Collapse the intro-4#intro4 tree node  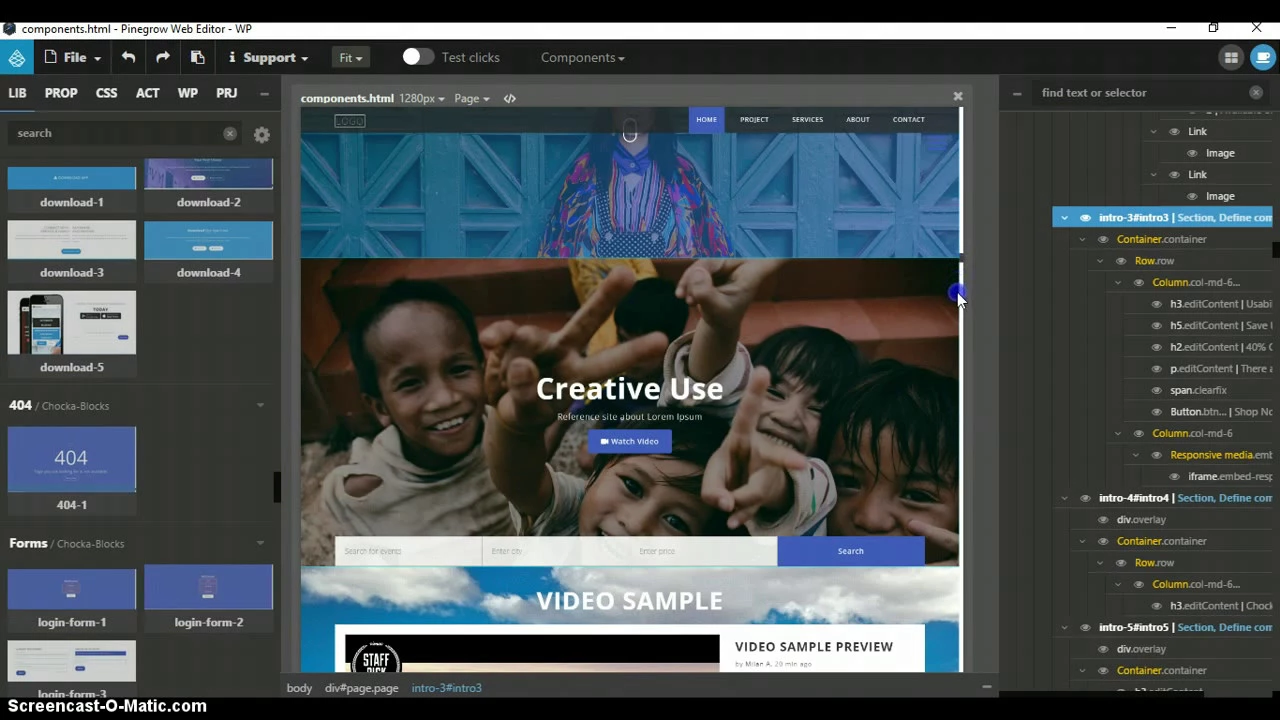[x=1064, y=498]
